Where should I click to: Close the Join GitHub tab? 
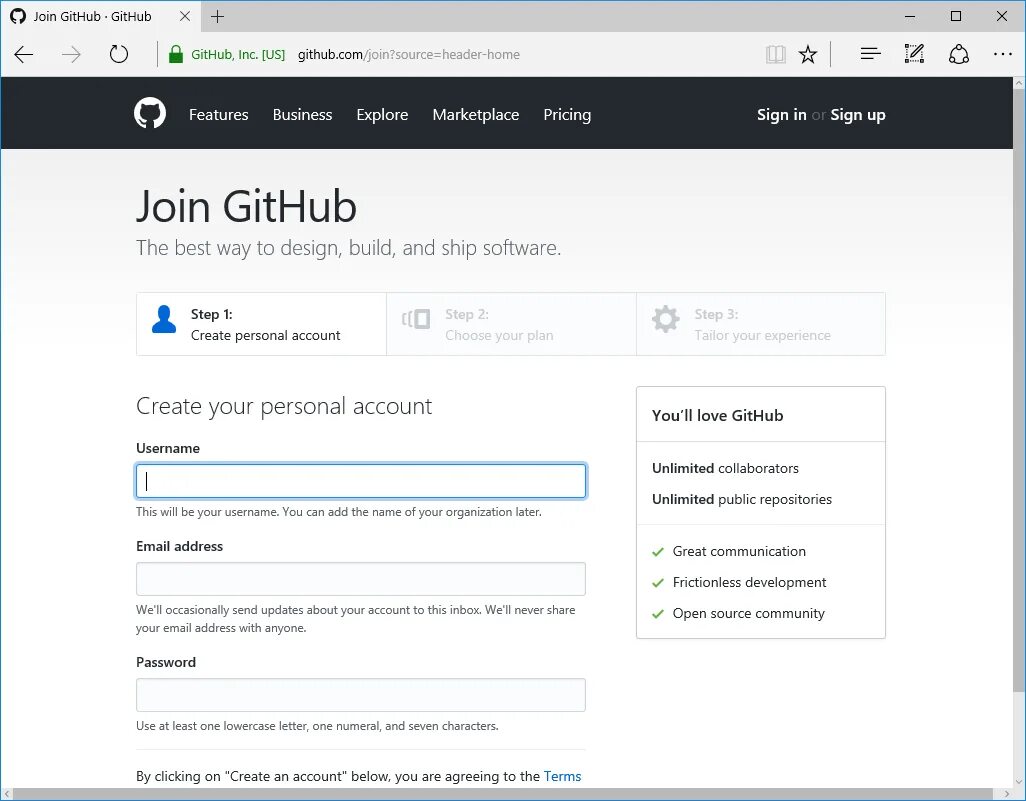point(185,16)
